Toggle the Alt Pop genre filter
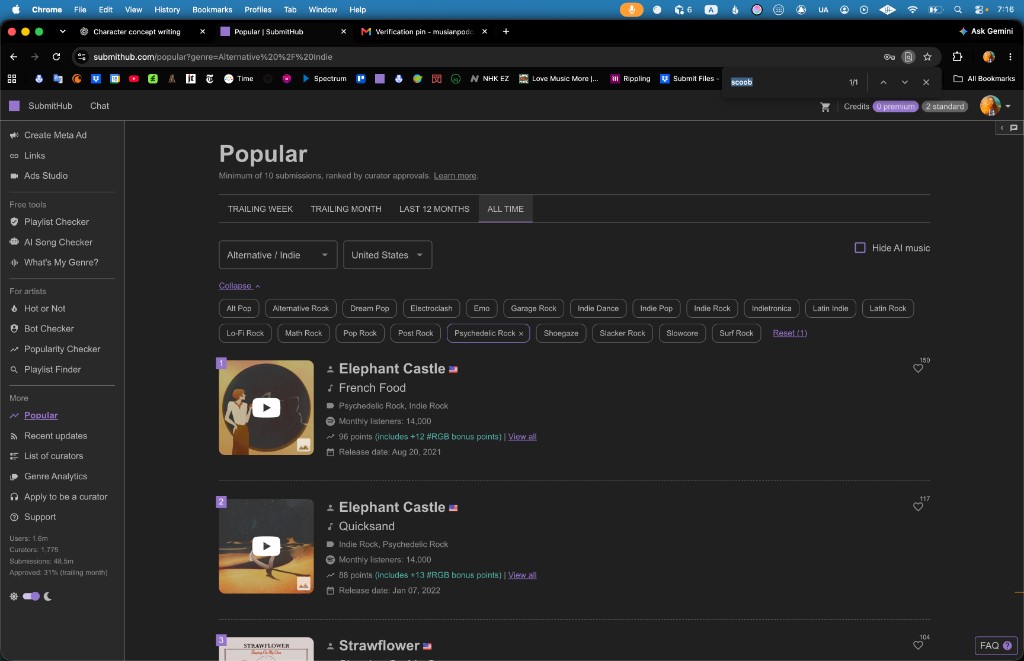 point(238,308)
